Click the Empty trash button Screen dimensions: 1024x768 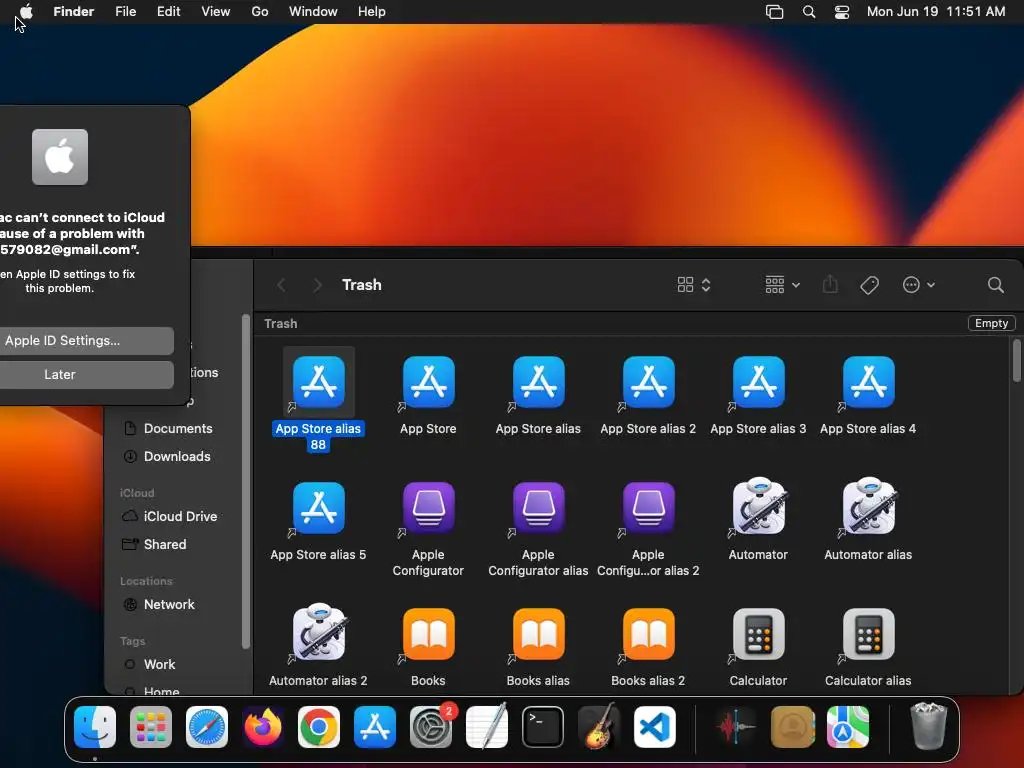pyautogui.click(x=991, y=323)
